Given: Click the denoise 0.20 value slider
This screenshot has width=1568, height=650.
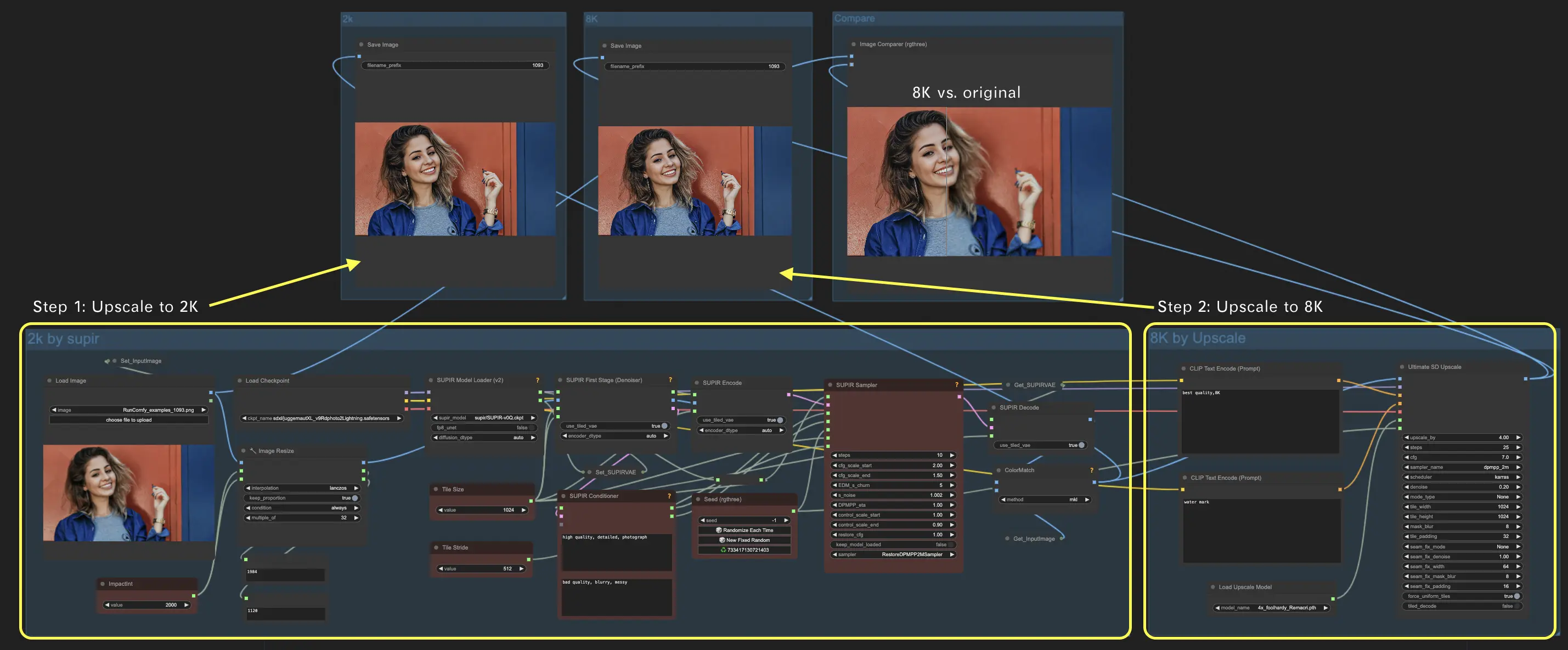Looking at the screenshot, I should tap(1462, 487).
